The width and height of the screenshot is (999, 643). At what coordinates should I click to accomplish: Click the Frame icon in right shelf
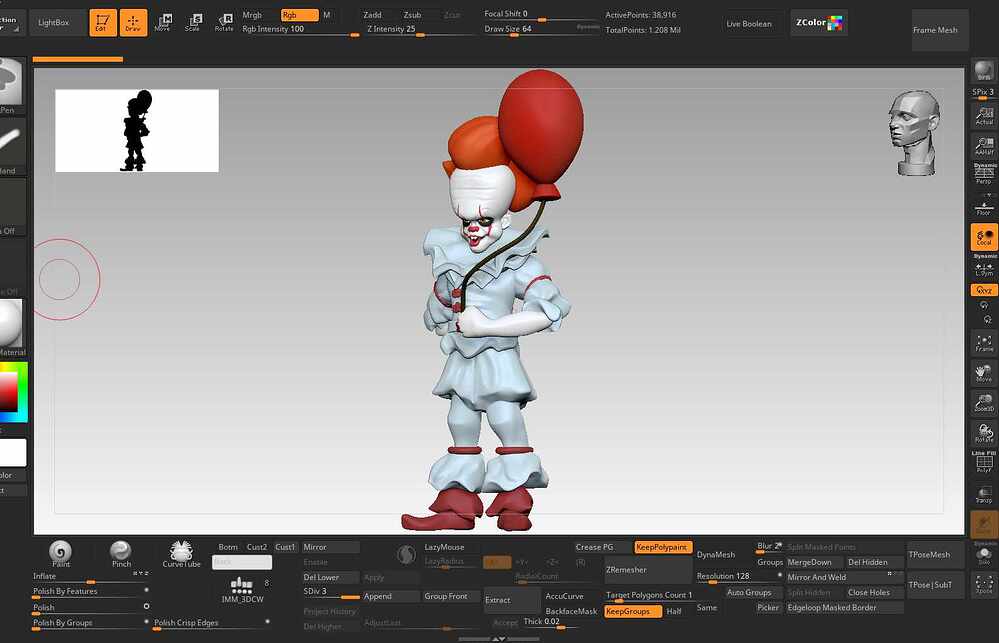[x=984, y=343]
